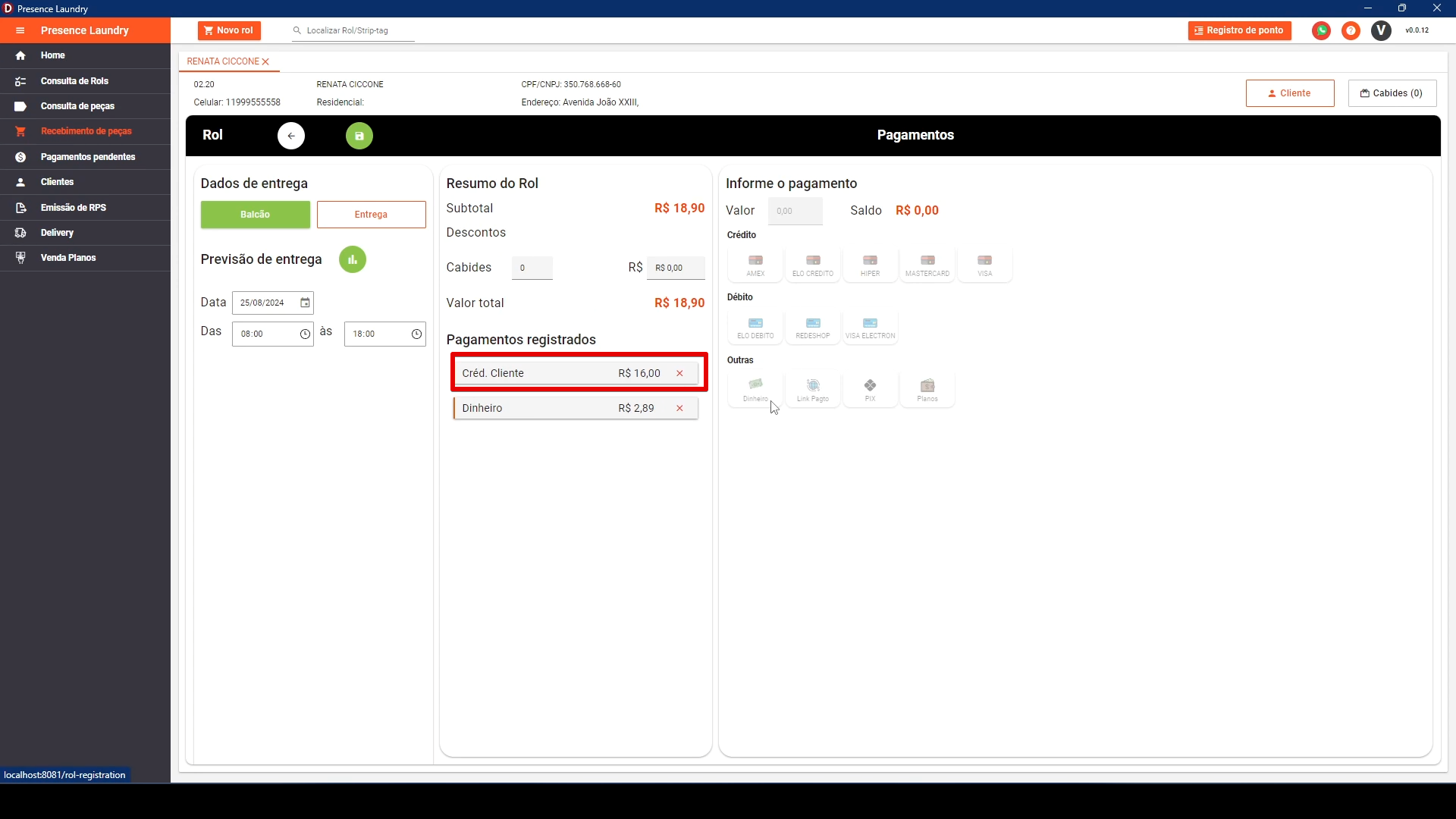Viewport: 1456px width, 819px height.
Task: Choose VISA credit card
Action: pyautogui.click(x=985, y=265)
